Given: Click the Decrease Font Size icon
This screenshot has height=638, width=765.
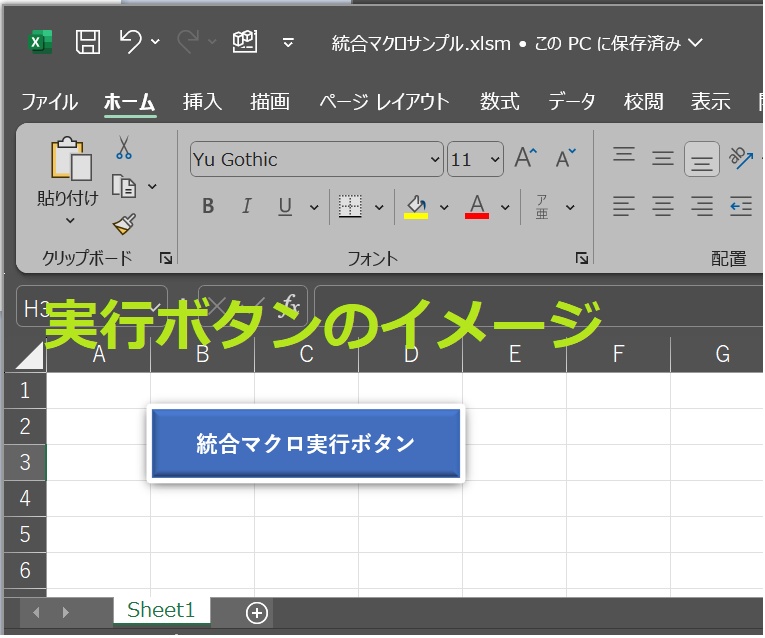Looking at the screenshot, I should (x=565, y=158).
